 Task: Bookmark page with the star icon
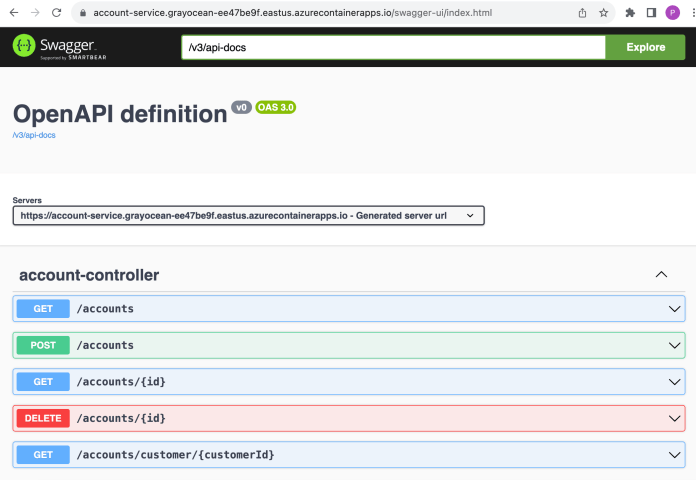click(604, 13)
